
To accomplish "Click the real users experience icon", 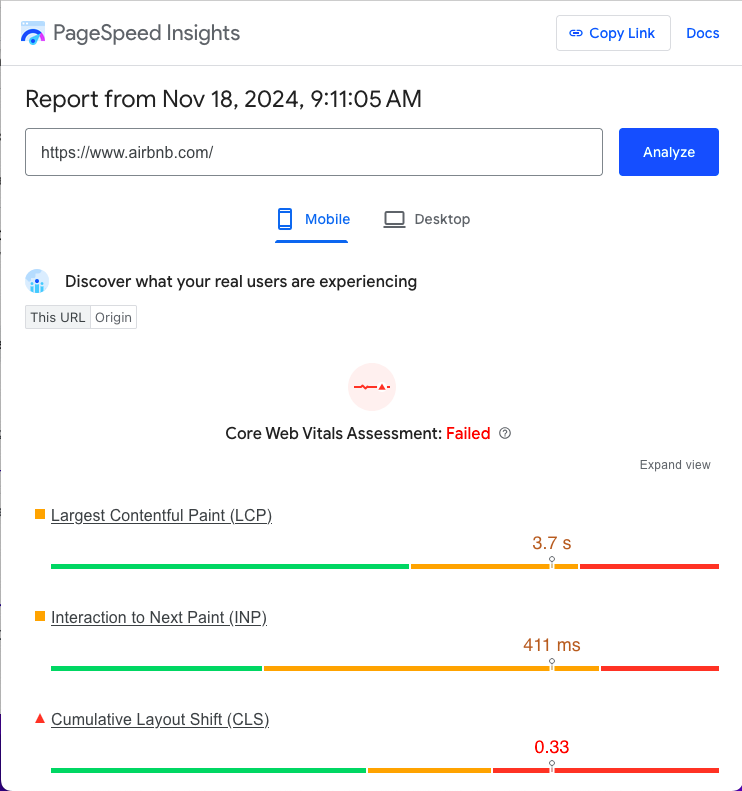I will click(x=37, y=282).
